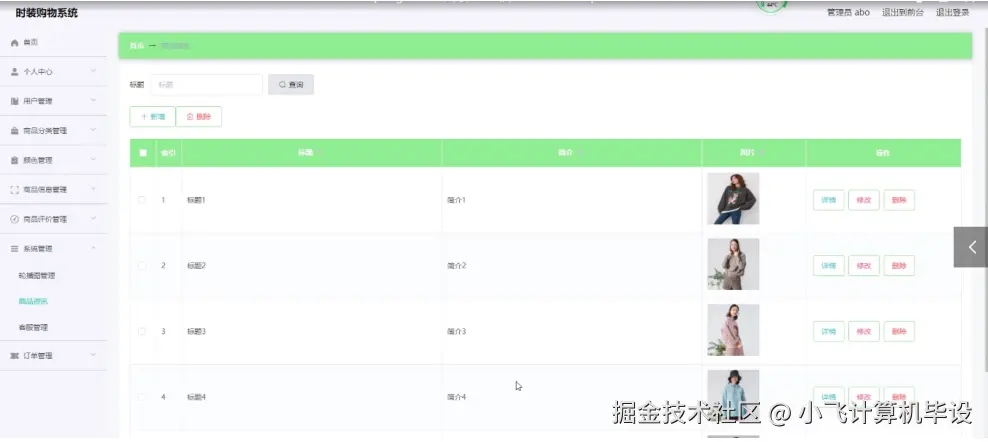Check the checkbox for row 标题1
Screen dimensions: 988x442
coord(142,200)
